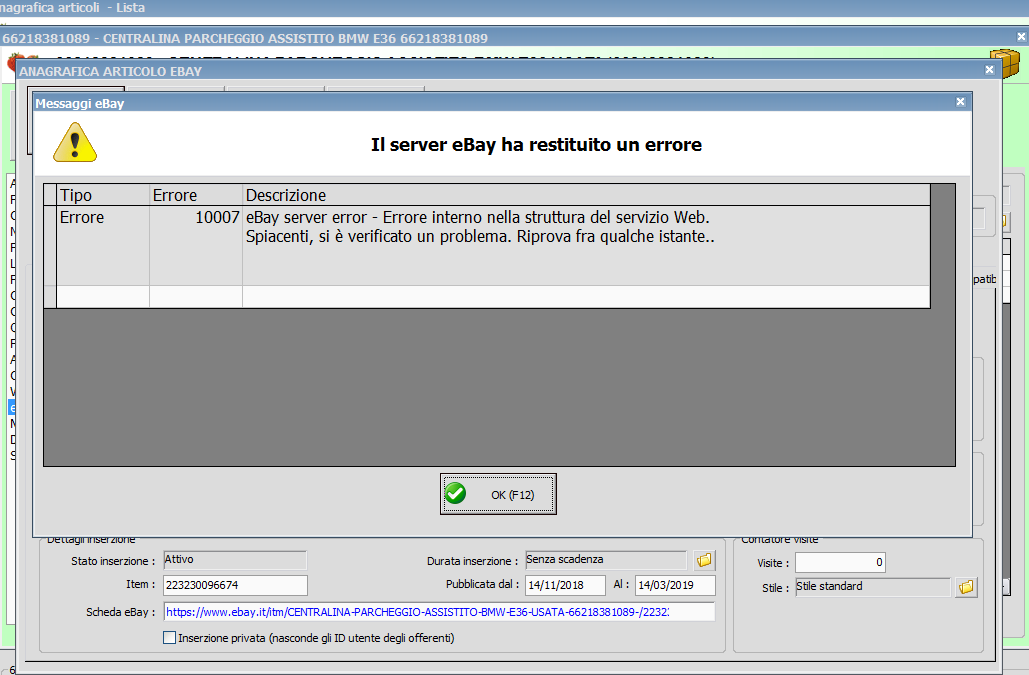1029x675 pixels.
Task: Click the Stato inserzione field showing Attivo
Action: pyautogui.click(x=235, y=560)
